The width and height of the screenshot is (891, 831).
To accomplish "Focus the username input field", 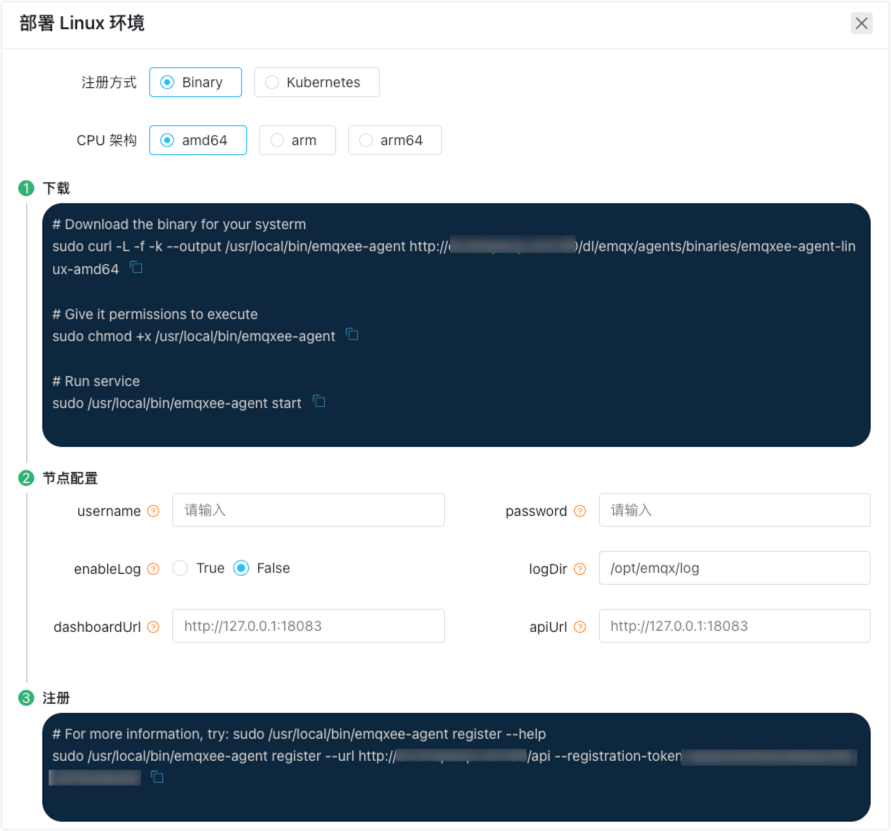I will click(x=308, y=510).
